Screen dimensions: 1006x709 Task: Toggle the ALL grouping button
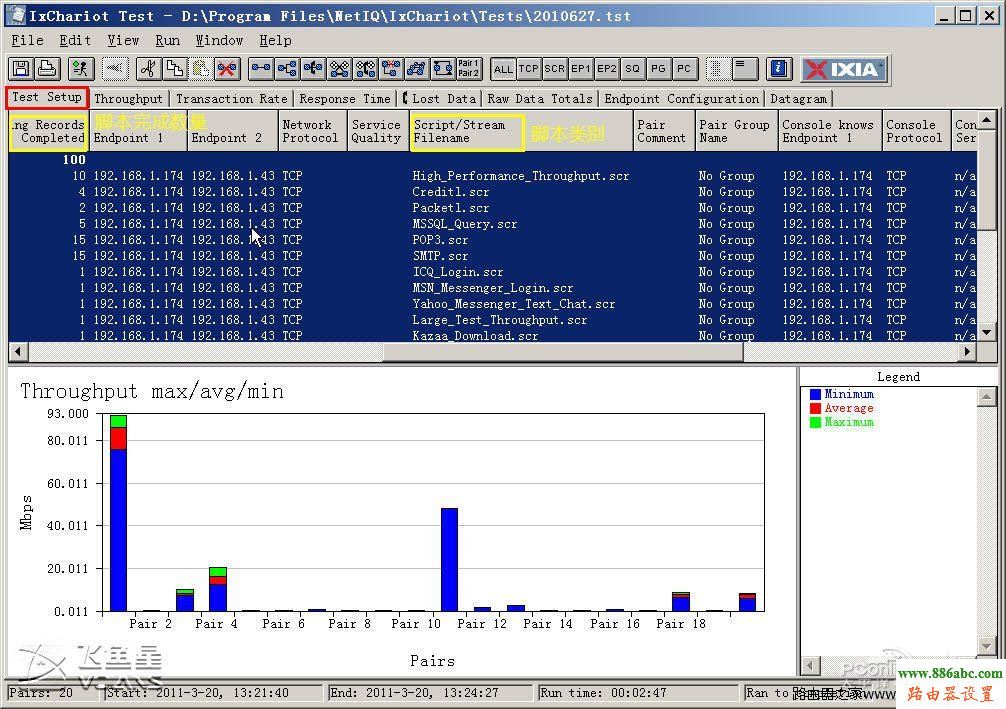(503, 69)
